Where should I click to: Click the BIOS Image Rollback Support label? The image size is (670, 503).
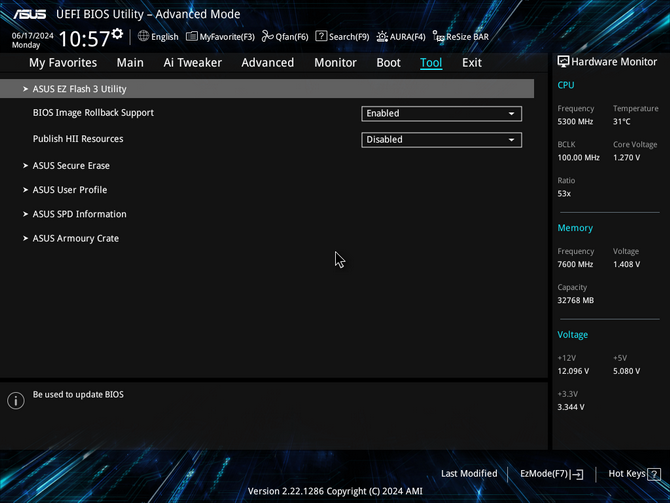pos(93,113)
